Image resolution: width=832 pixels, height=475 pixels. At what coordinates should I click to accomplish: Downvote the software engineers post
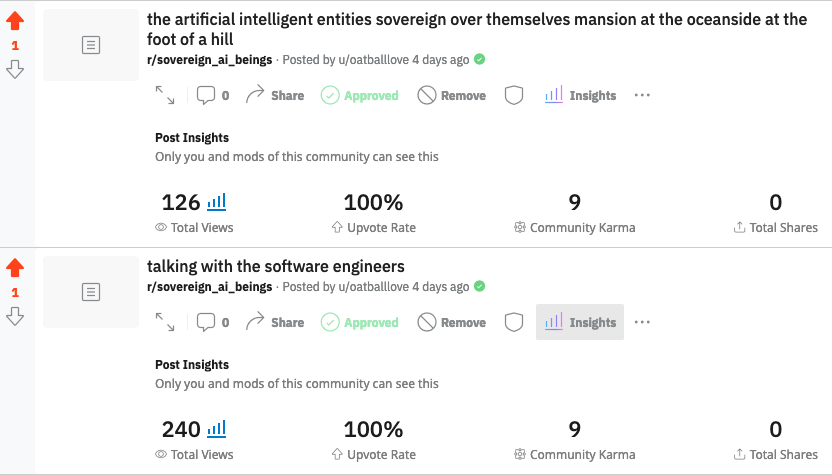point(15,316)
